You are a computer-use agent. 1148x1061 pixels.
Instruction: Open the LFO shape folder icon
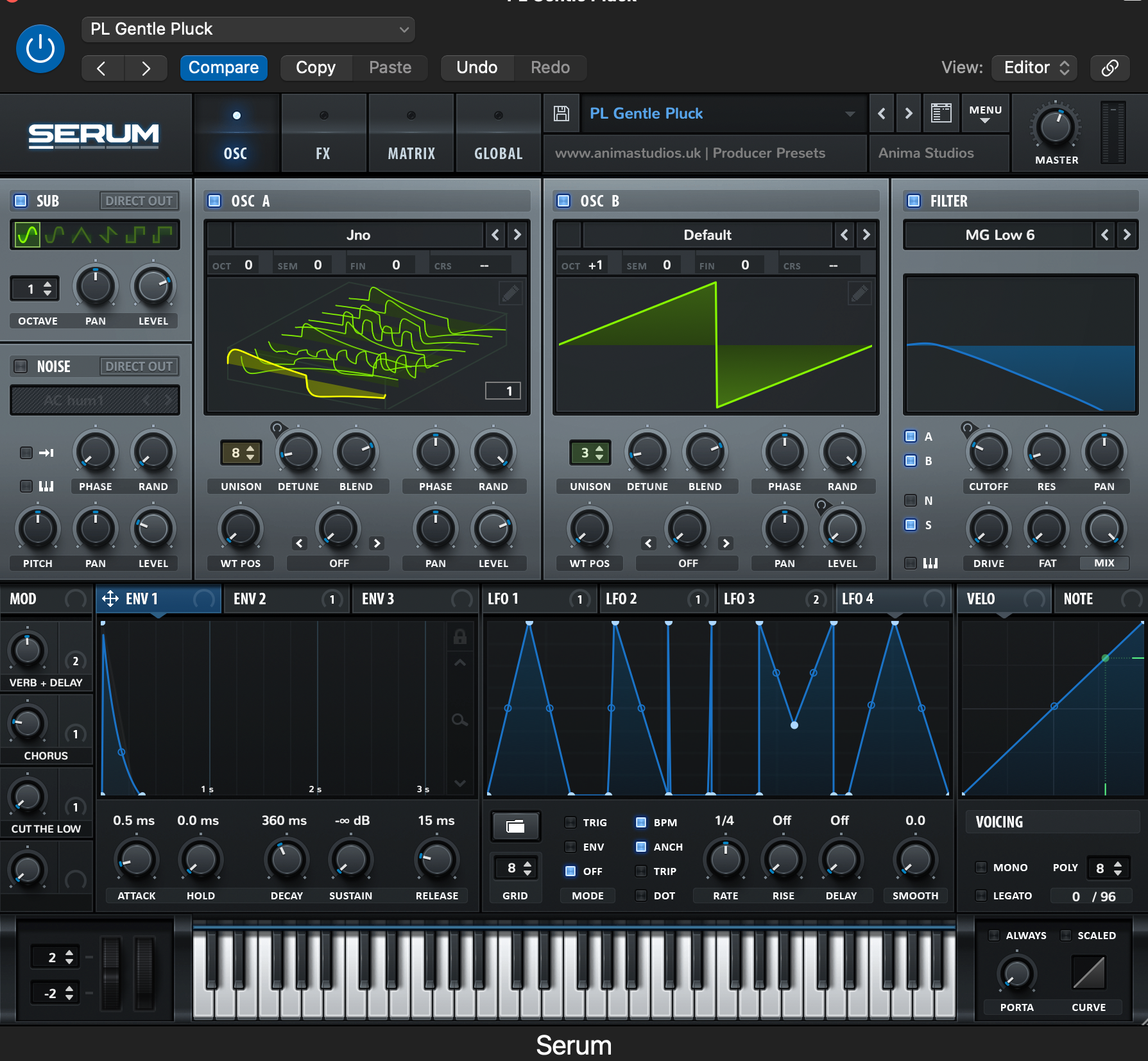tap(515, 826)
